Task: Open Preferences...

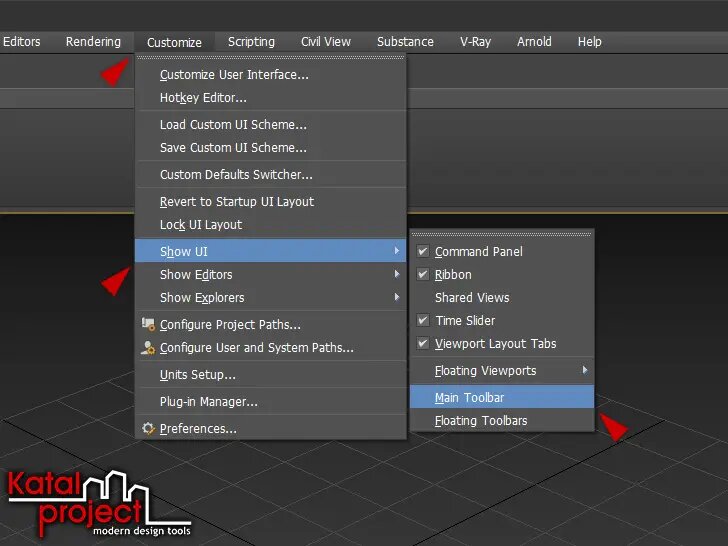Action: coord(271,429)
